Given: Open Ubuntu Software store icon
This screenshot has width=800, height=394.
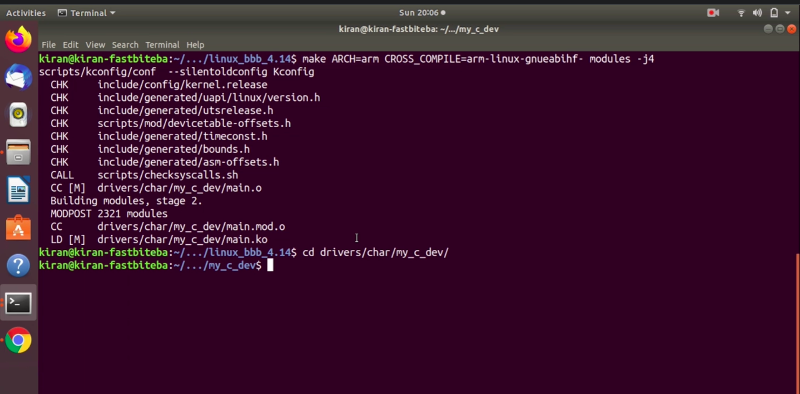Looking at the screenshot, I should [18, 228].
